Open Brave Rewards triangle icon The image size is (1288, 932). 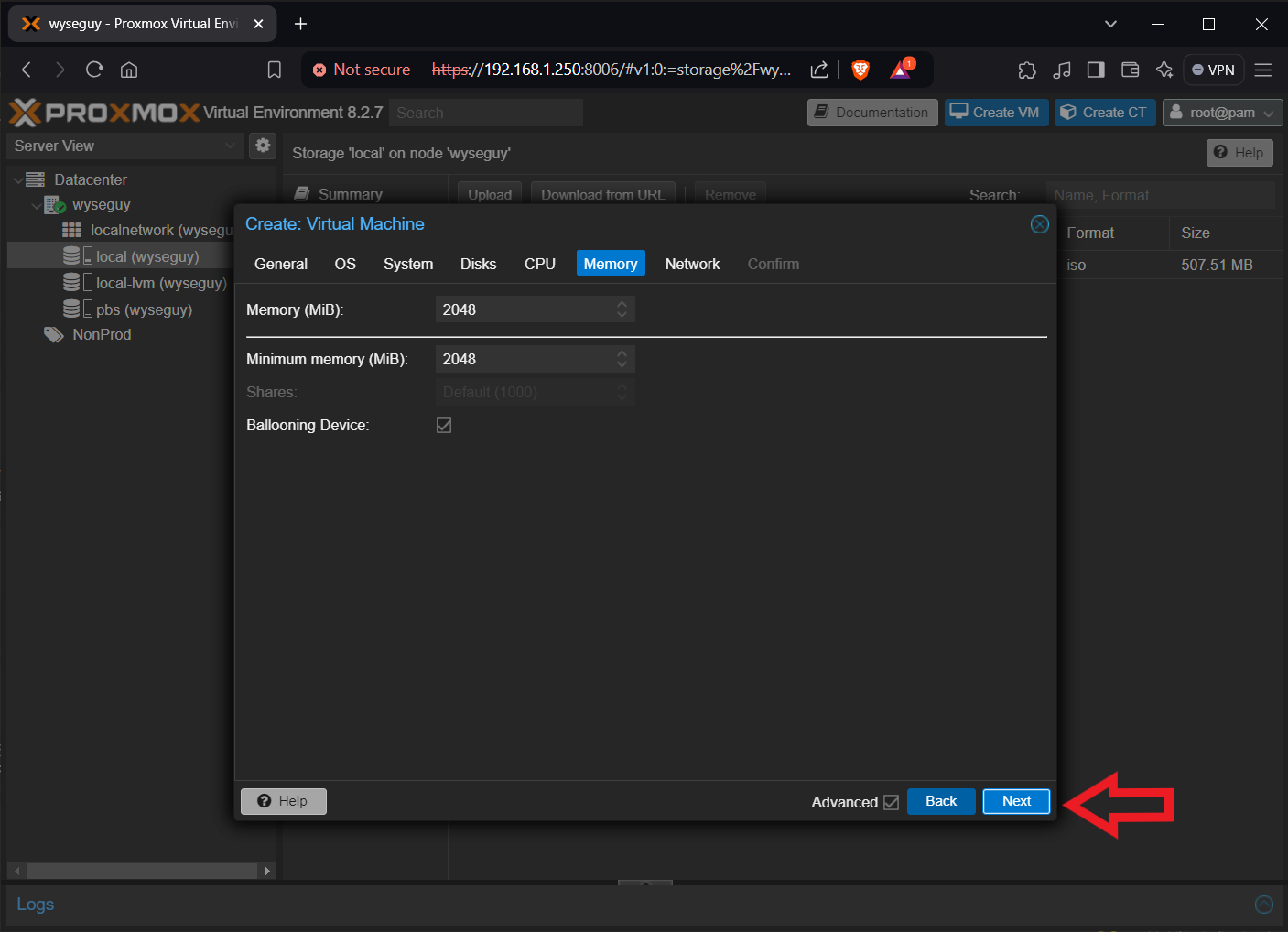click(902, 70)
